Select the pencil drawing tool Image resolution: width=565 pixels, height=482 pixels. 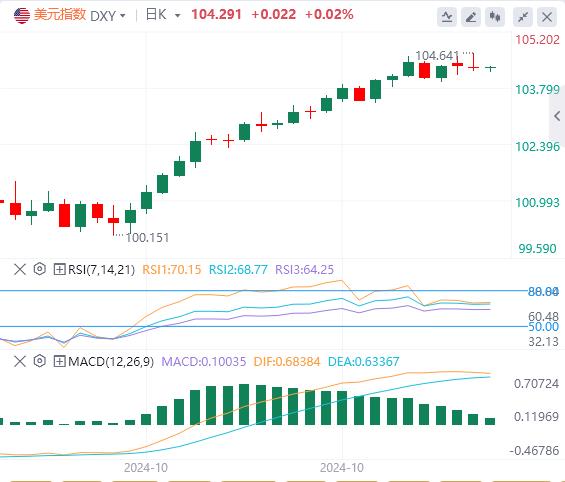471,17
